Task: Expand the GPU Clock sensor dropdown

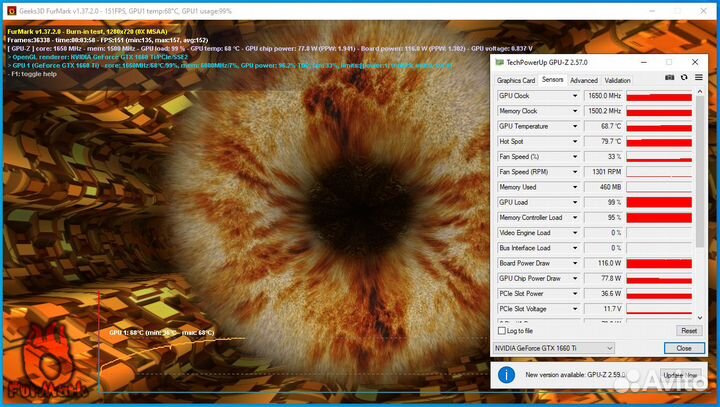Action: 574,96
